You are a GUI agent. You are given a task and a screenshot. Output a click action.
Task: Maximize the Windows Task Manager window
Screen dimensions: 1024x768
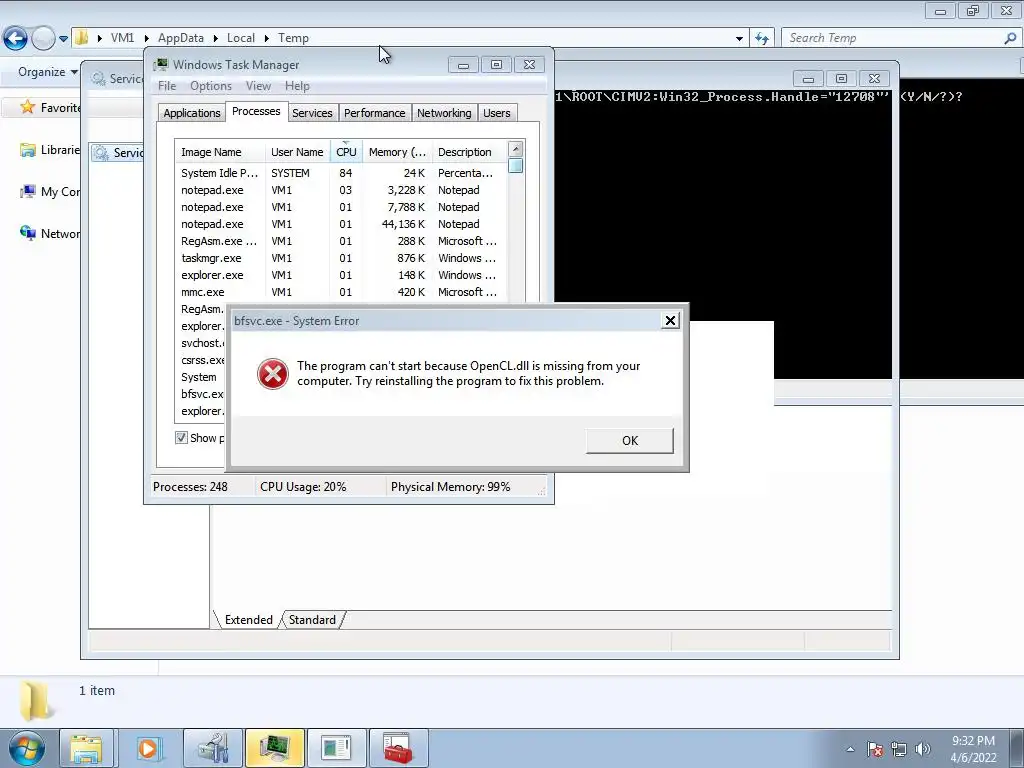(x=496, y=65)
